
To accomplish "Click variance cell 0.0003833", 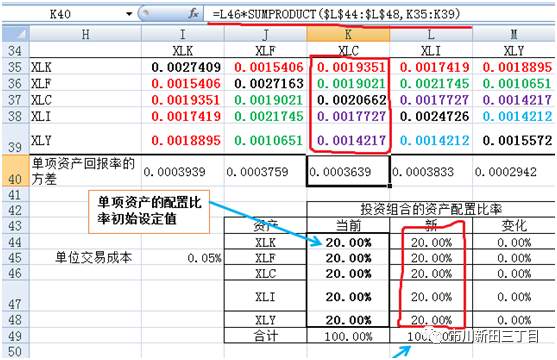I will (431, 171).
